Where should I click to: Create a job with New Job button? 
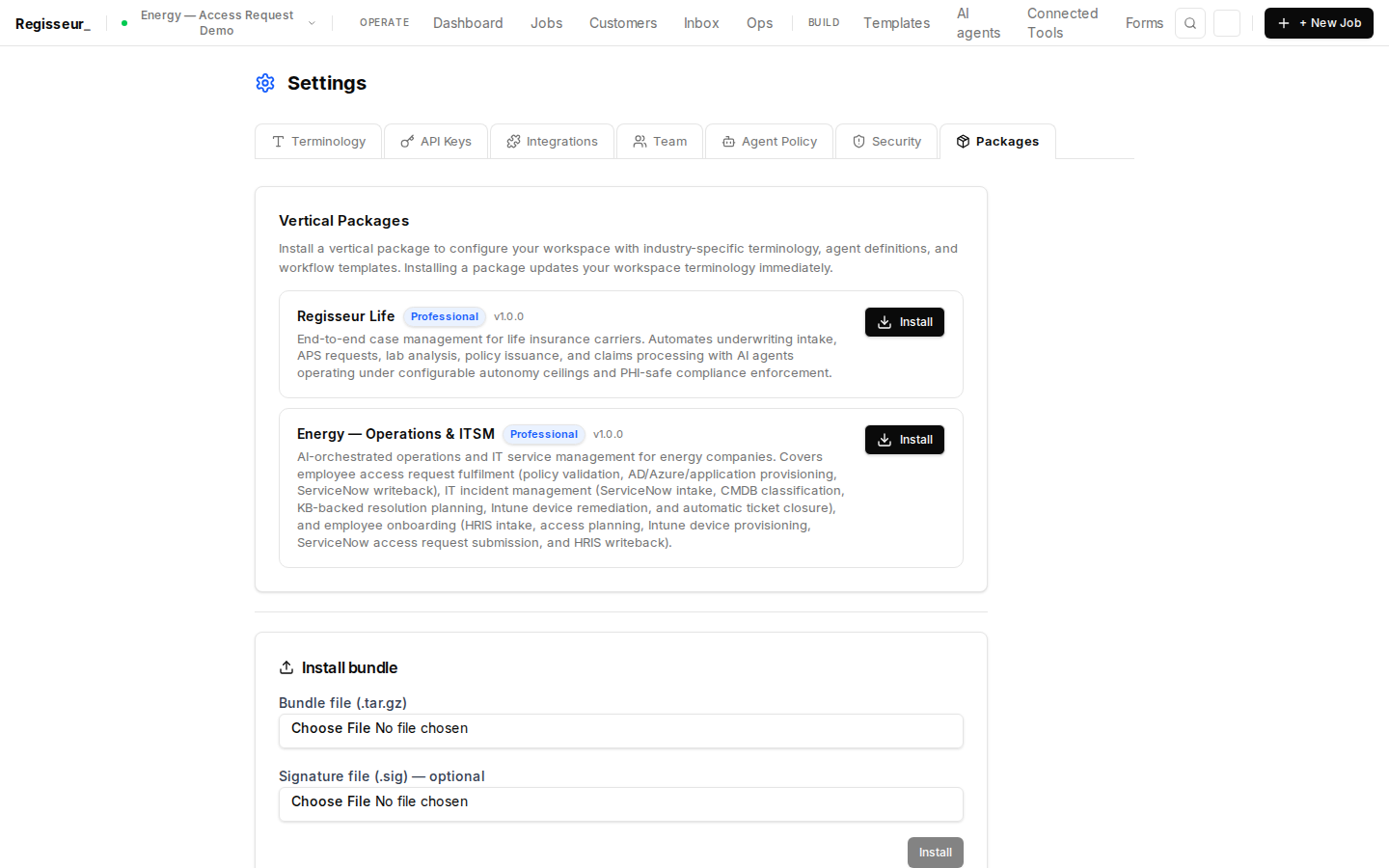pos(1319,23)
